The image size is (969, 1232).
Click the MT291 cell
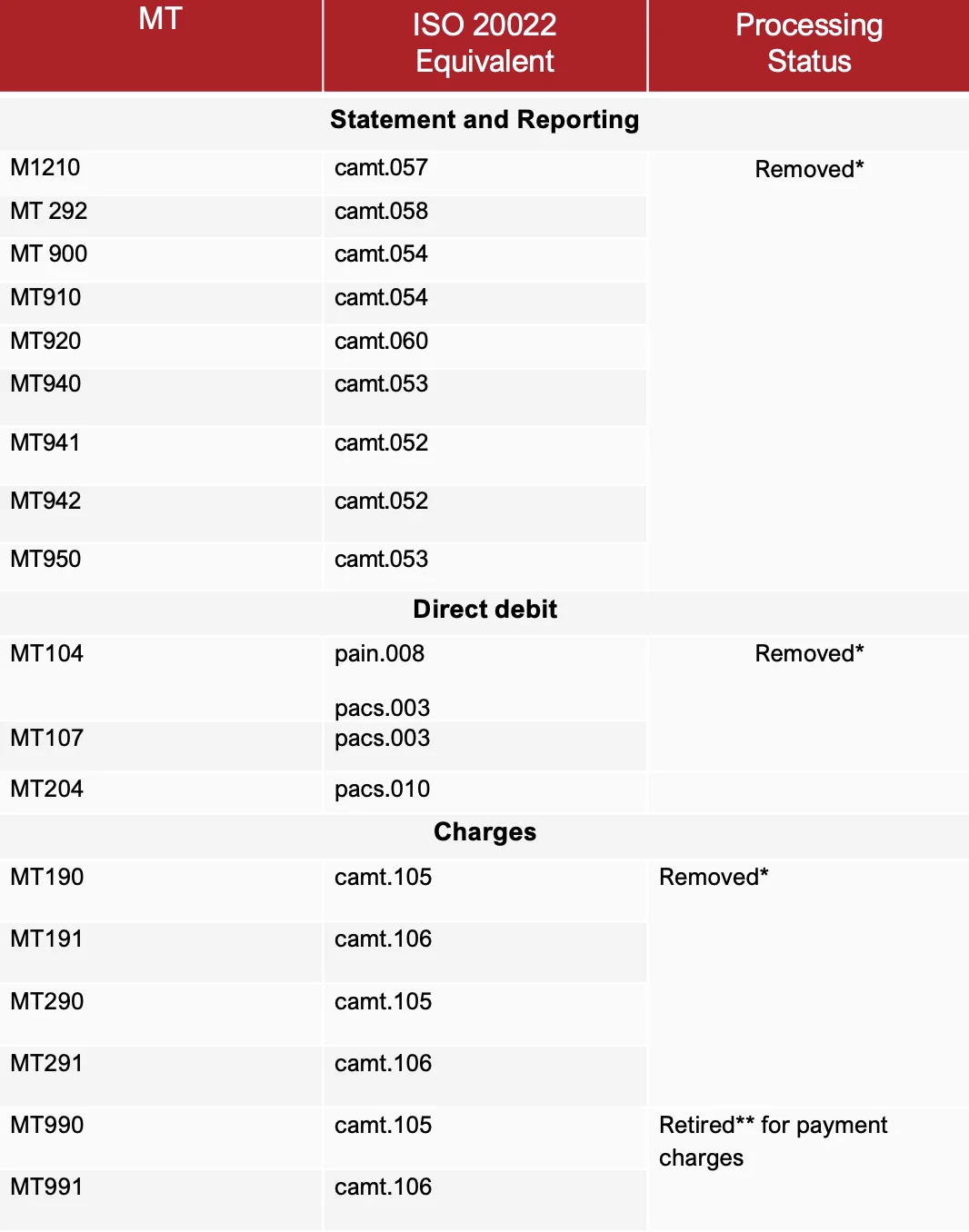pos(47,1064)
